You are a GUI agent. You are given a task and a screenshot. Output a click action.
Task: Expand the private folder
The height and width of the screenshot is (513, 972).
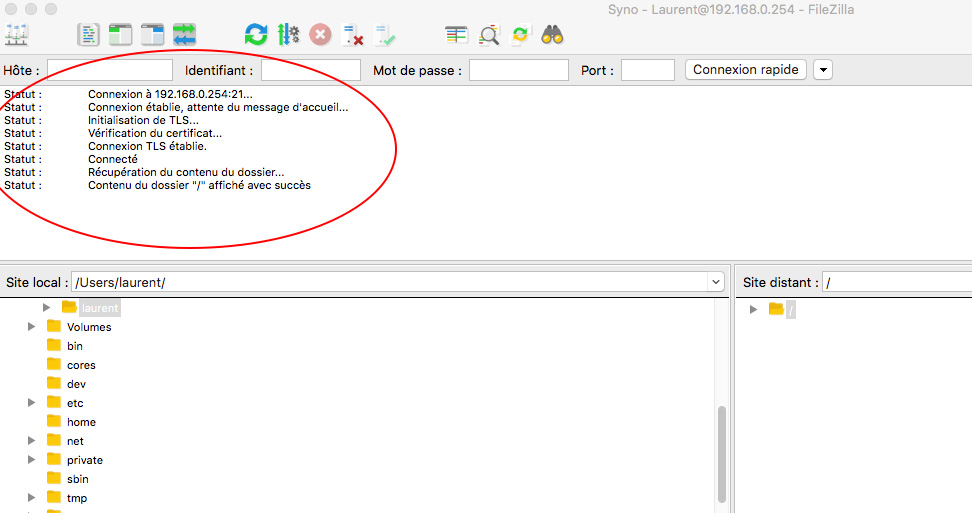[x=31, y=460]
